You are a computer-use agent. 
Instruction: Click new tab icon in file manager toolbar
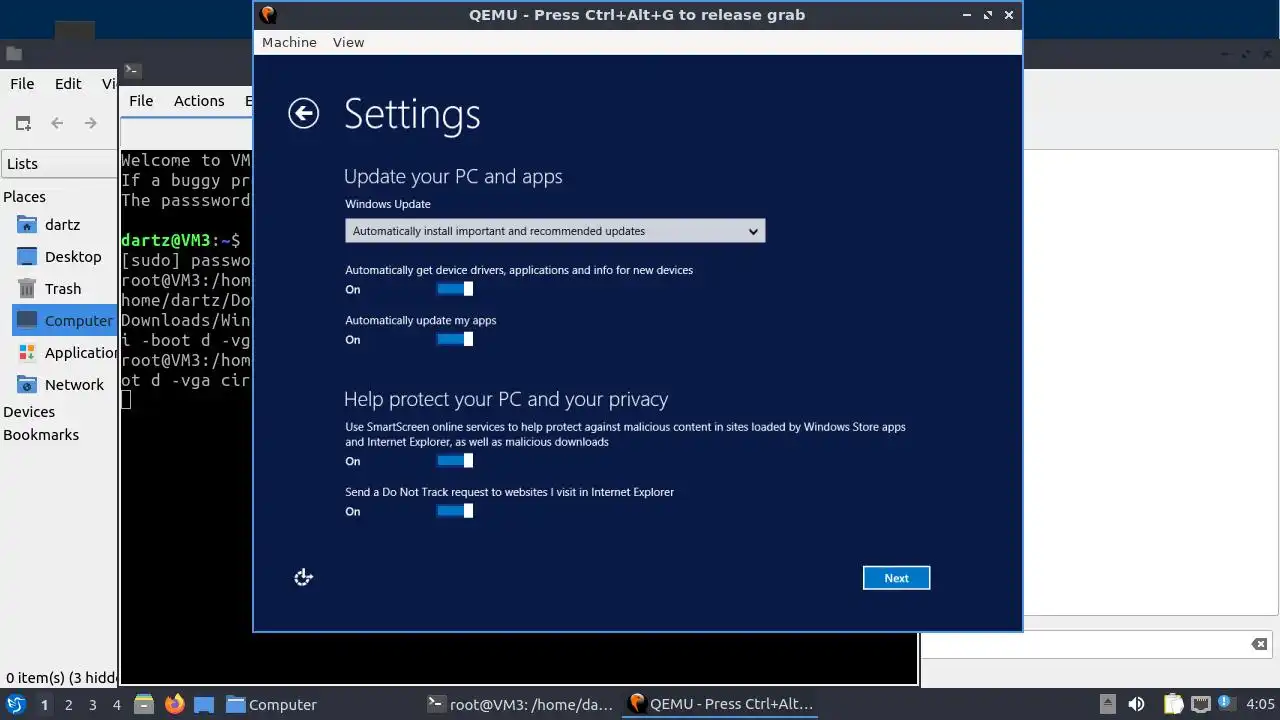click(23, 123)
